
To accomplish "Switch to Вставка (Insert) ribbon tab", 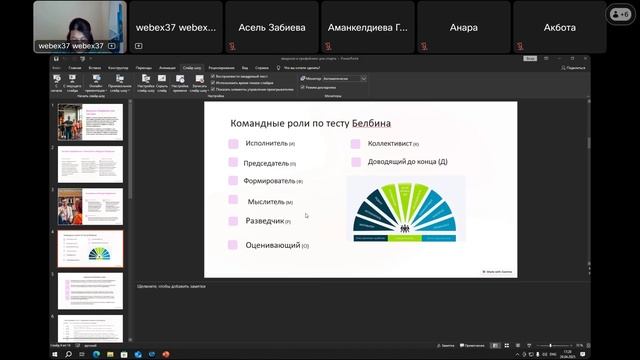I will (95, 68).
